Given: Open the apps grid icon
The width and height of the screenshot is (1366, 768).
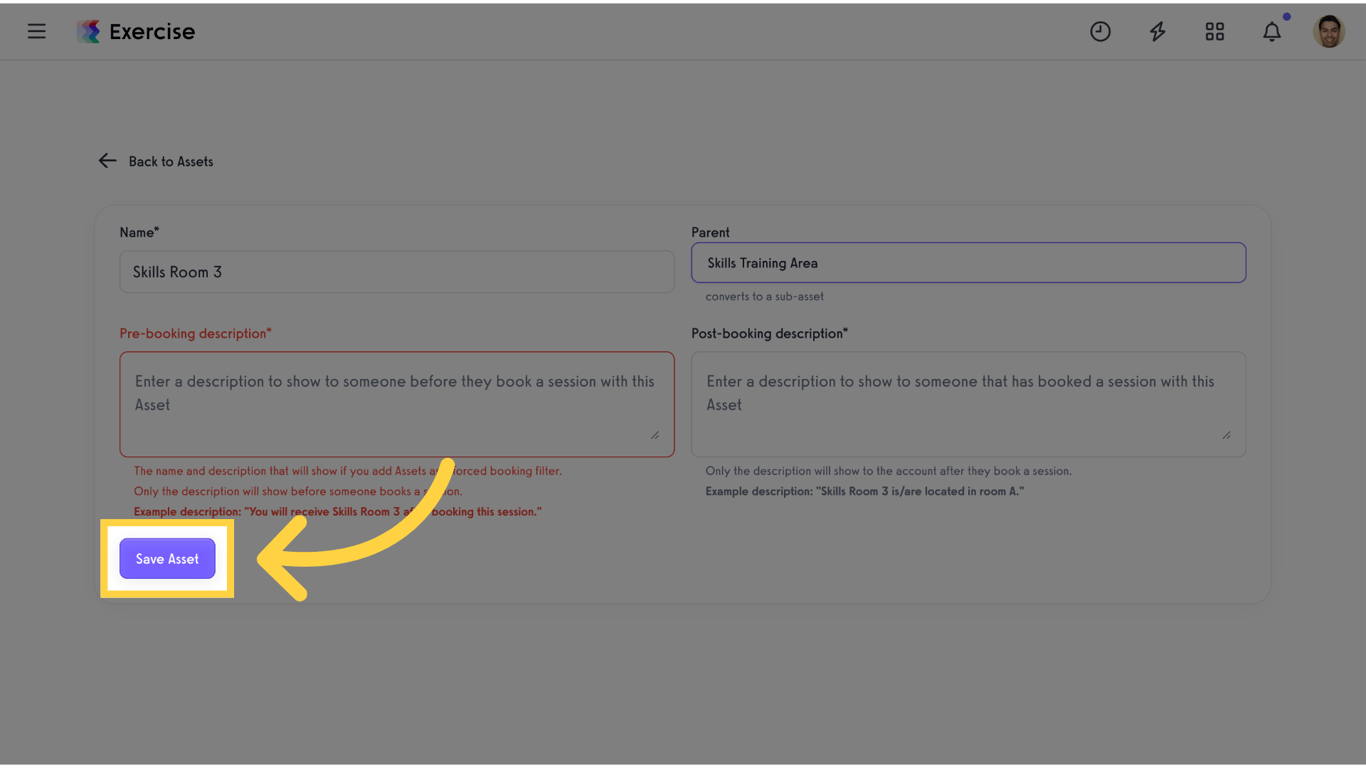Looking at the screenshot, I should [1215, 31].
